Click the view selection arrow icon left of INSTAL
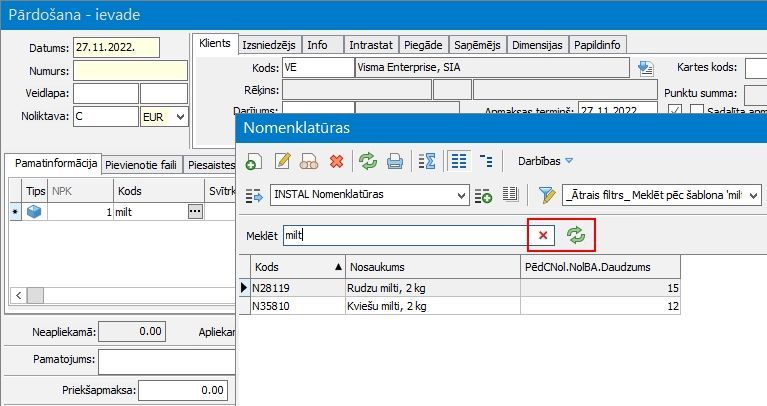 point(254,196)
